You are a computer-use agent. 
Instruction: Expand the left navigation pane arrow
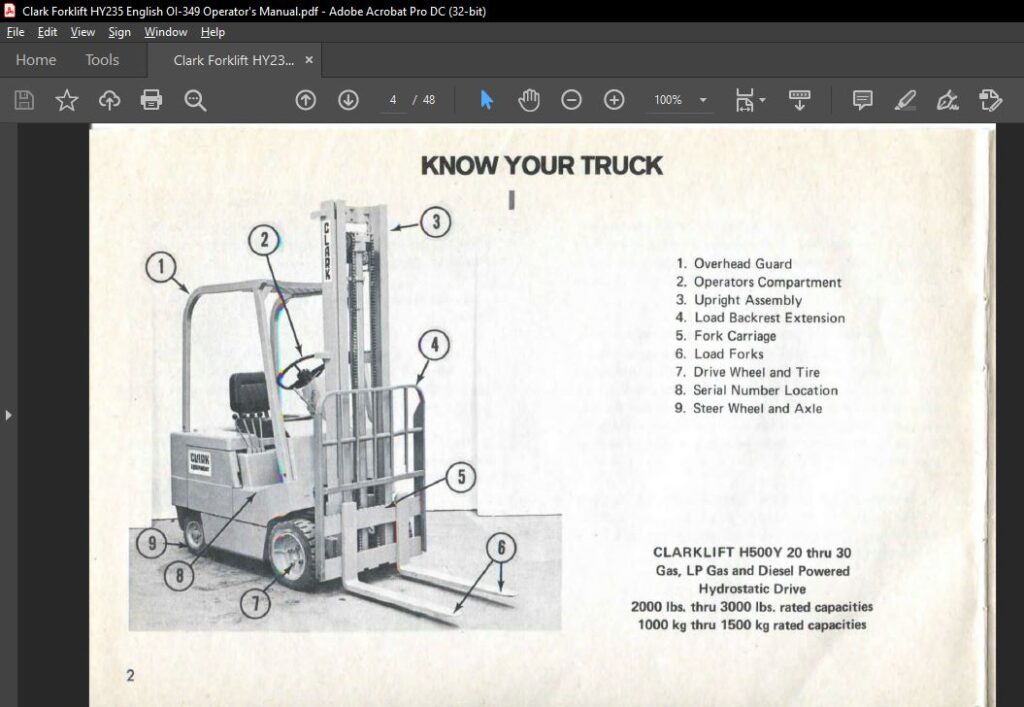pyautogui.click(x=8, y=415)
